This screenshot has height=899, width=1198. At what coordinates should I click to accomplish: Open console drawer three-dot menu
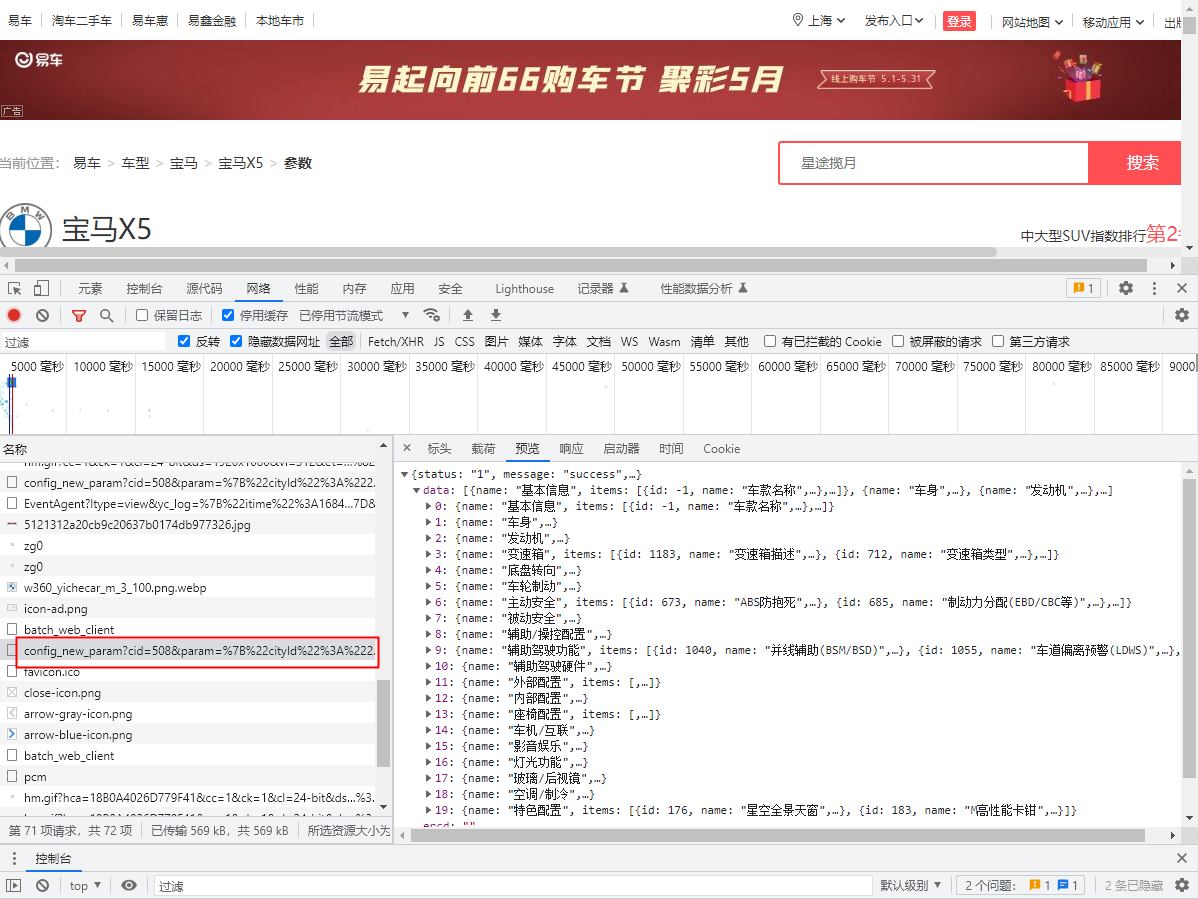(x=14, y=859)
